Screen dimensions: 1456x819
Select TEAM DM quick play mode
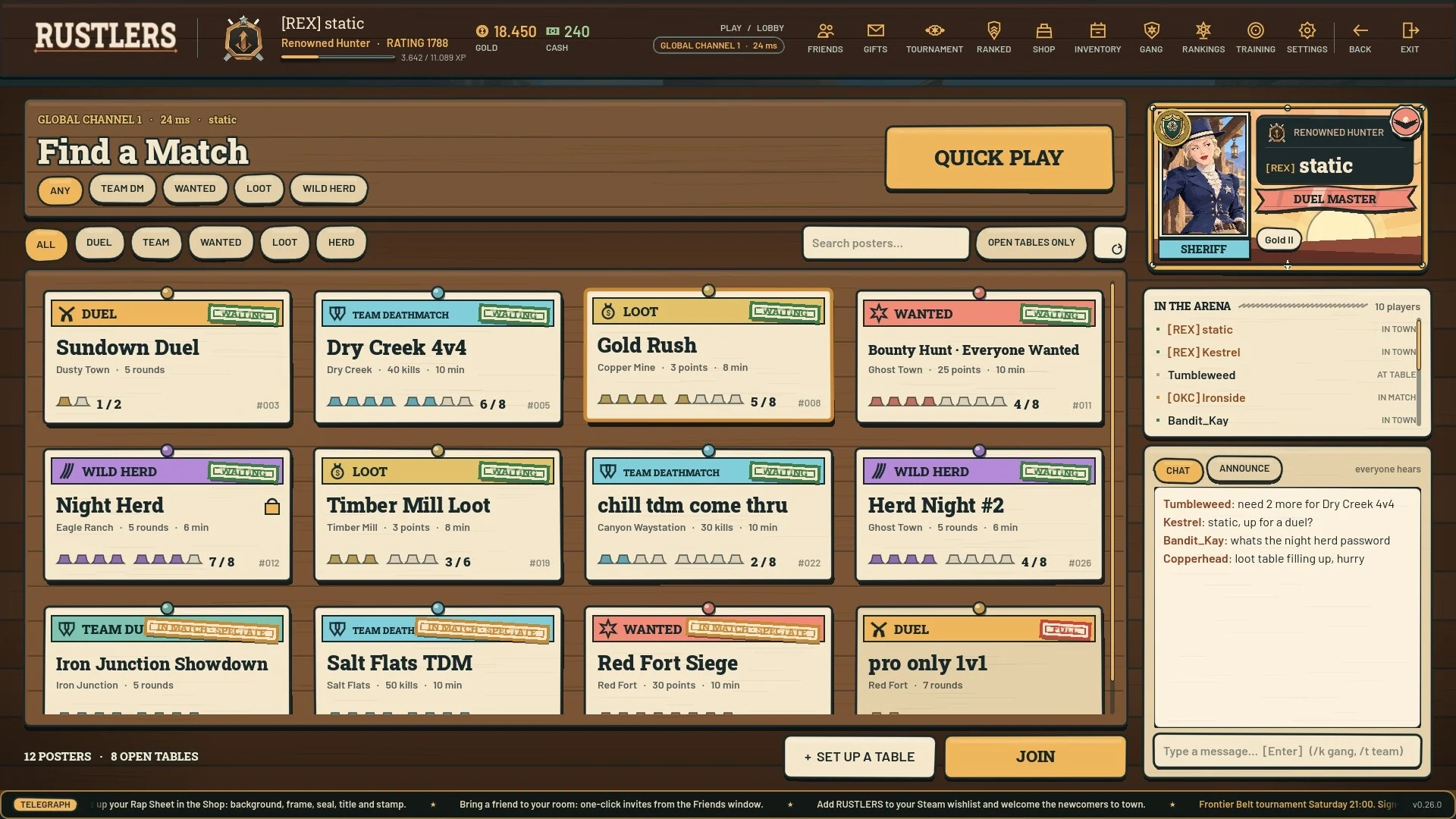122,188
